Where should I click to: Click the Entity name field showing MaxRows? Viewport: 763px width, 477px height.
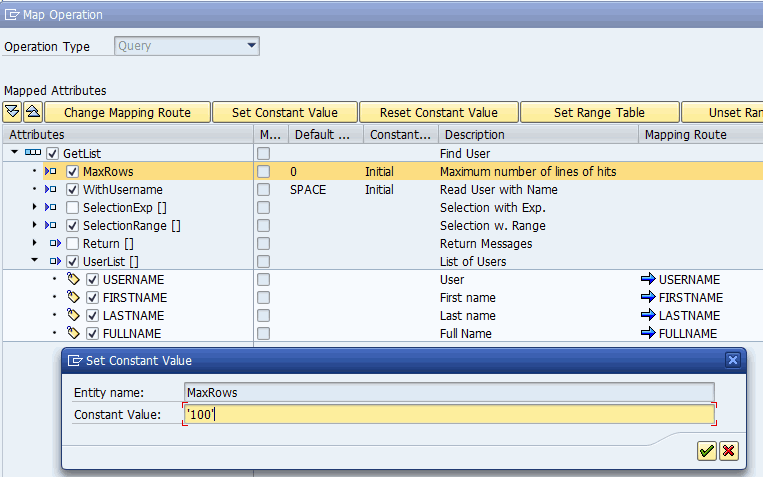[x=449, y=392]
